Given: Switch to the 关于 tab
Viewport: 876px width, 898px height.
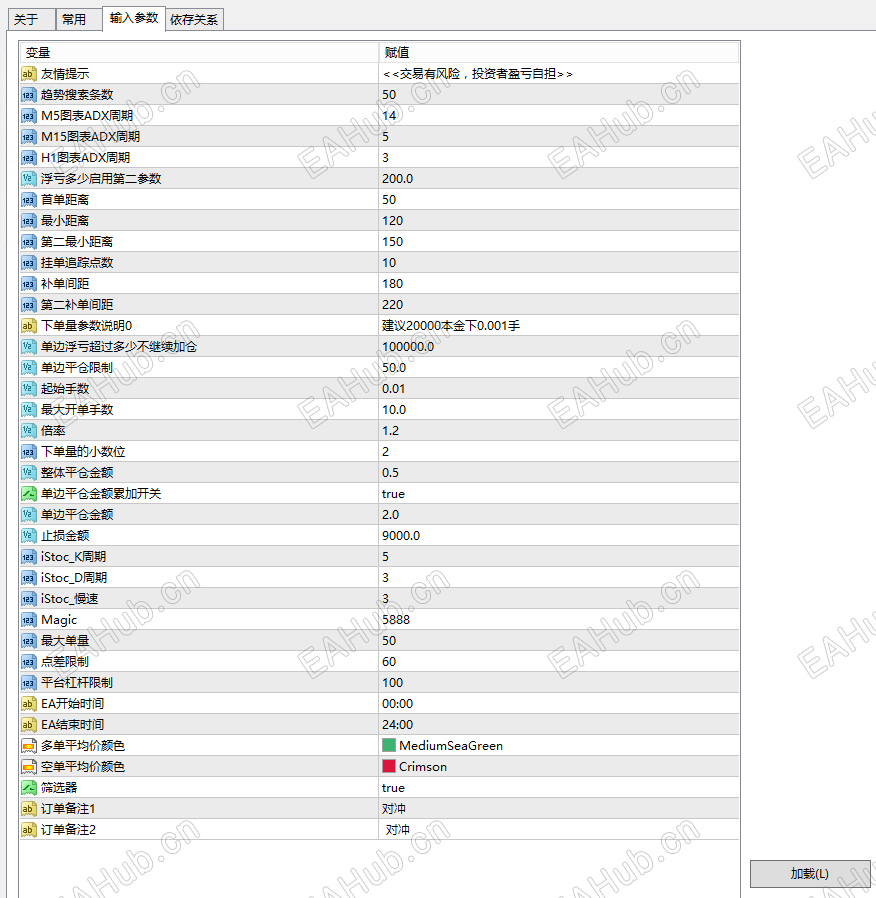Looking at the screenshot, I should (x=31, y=19).
